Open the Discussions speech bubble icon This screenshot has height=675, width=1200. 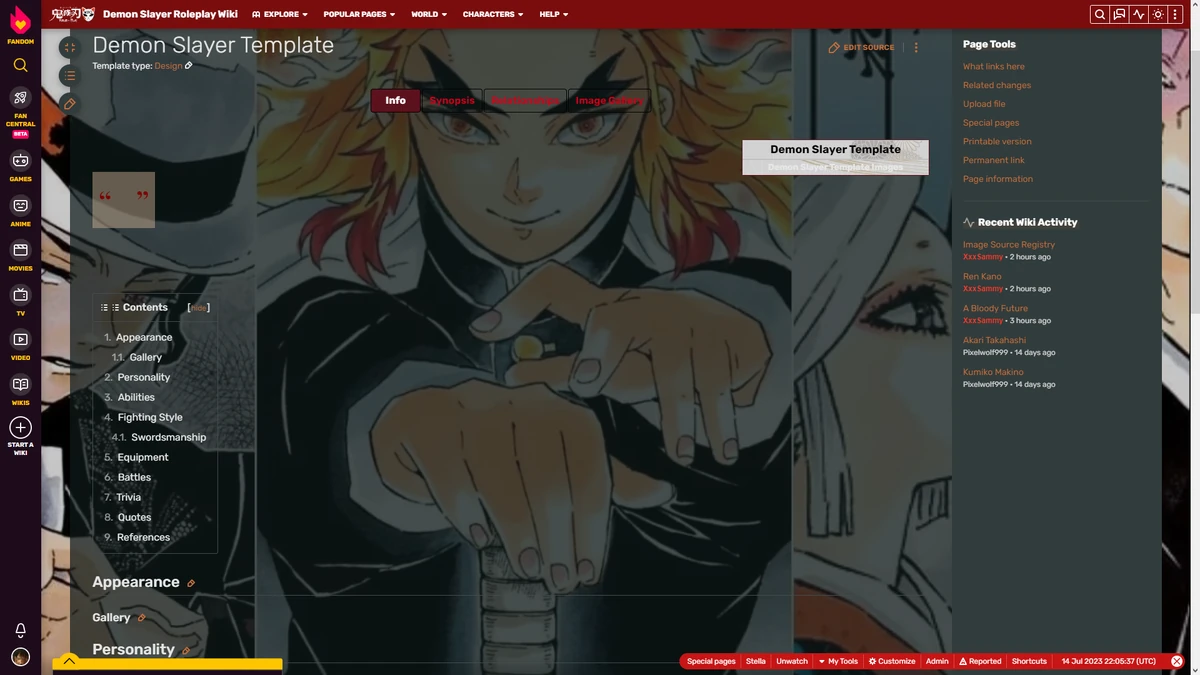tap(1118, 14)
